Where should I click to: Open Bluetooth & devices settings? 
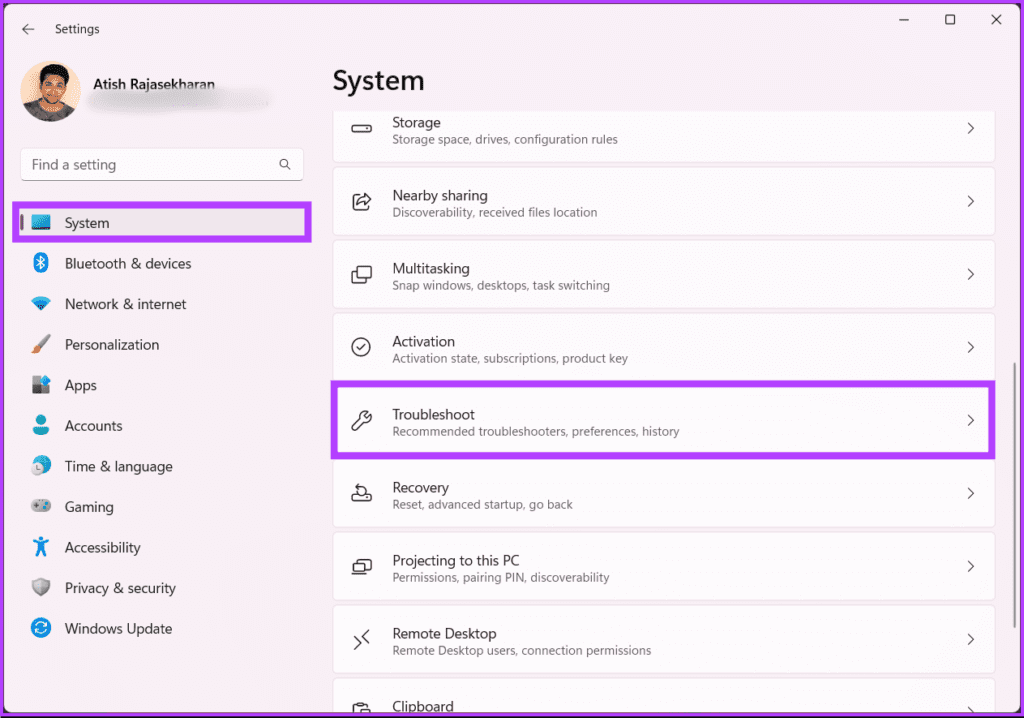(162, 263)
